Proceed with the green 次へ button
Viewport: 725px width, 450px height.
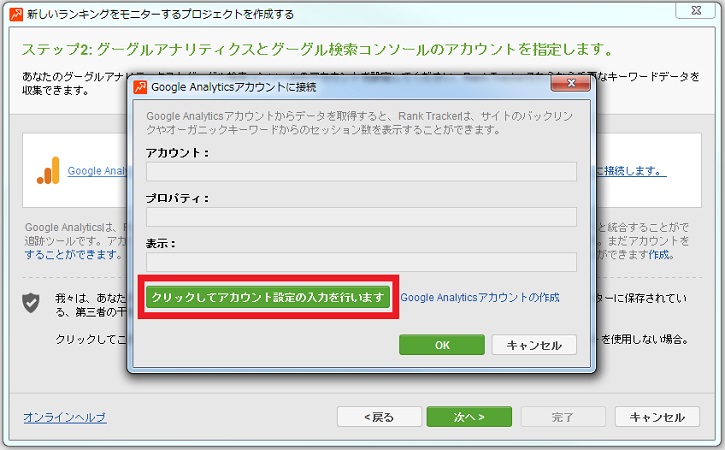pos(469,417)
